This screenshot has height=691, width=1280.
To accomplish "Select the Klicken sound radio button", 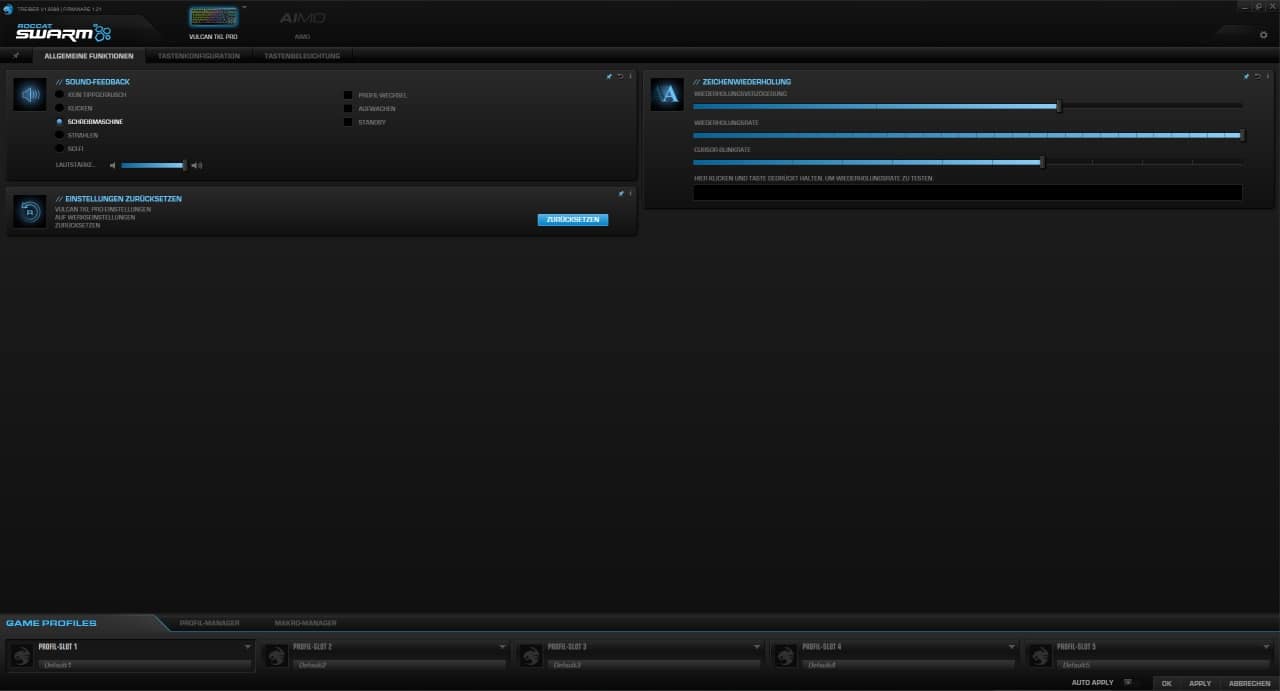I will click(x=60, y=108).
